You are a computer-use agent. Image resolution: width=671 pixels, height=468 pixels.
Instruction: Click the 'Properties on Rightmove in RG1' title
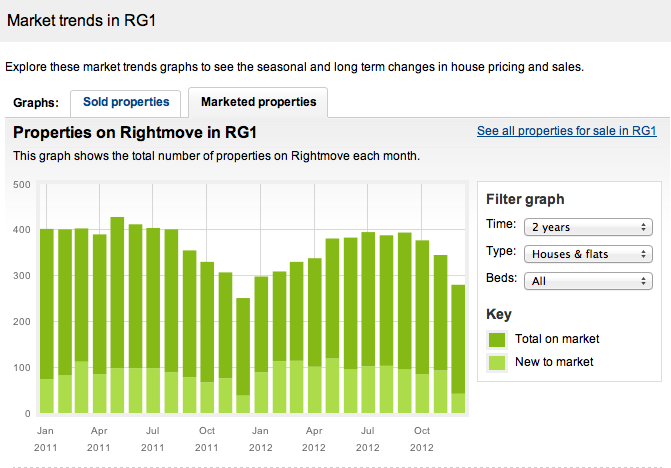point(135,133)
